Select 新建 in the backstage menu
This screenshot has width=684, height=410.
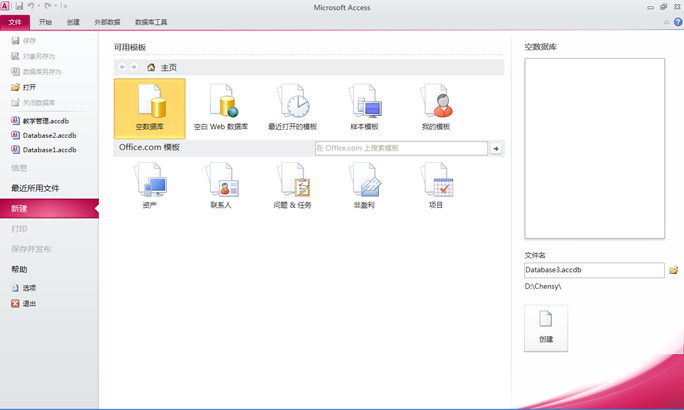coord(49,208)
